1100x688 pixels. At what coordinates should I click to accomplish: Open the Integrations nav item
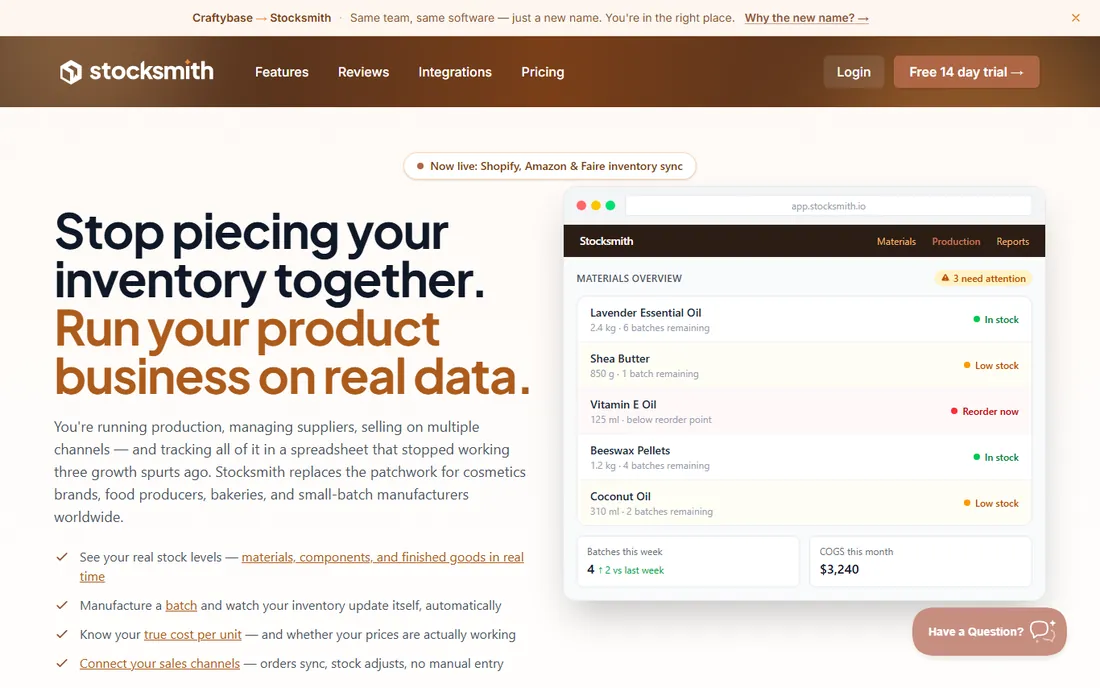(455, 72)
